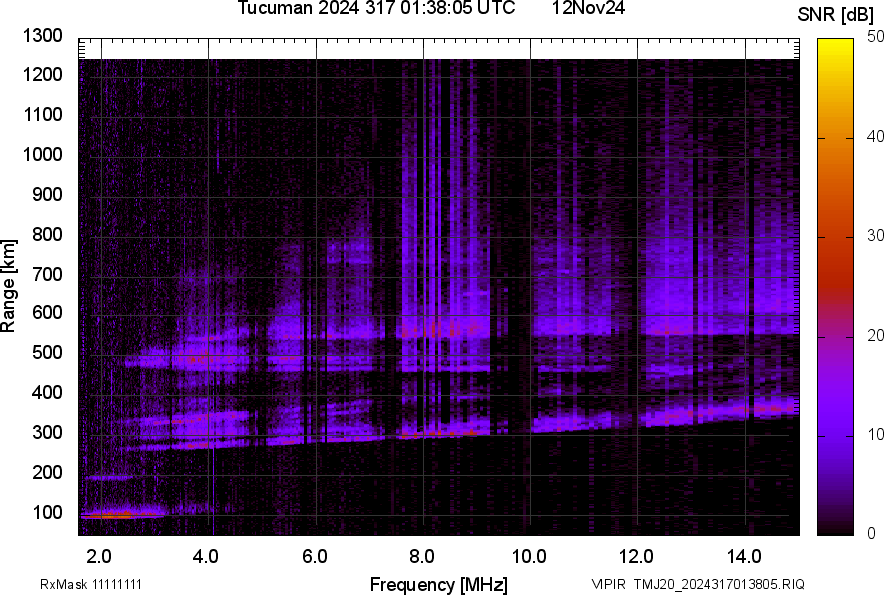Click the colorbar value '50'

click(875, 37)
